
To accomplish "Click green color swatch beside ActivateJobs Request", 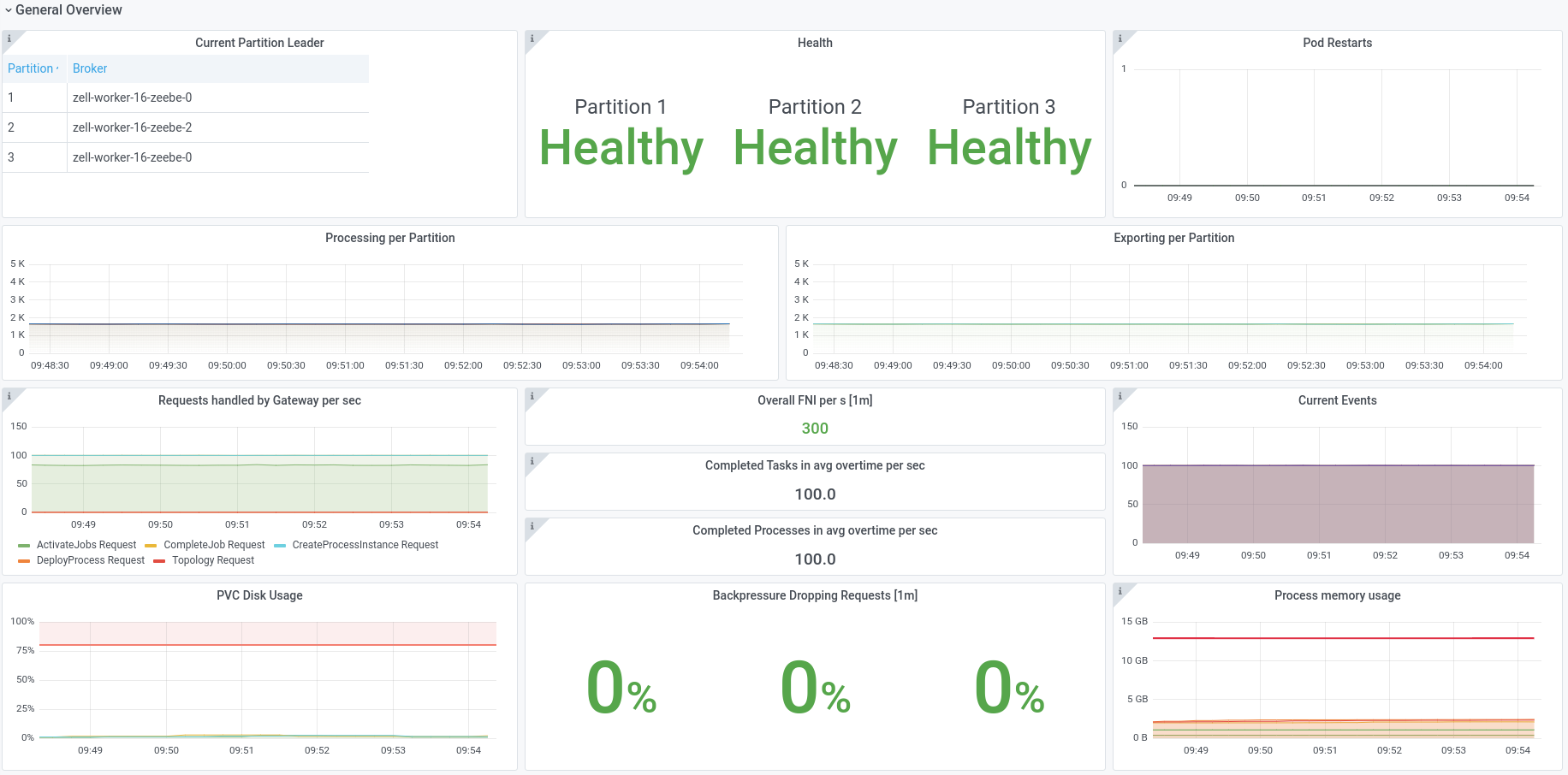I will pyautogui.click(x=24, y=546).
